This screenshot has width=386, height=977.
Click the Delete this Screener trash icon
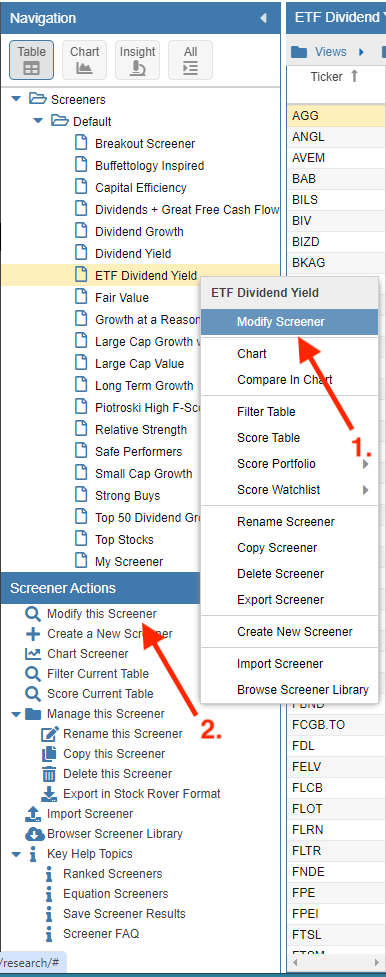(x=49, y=773)
